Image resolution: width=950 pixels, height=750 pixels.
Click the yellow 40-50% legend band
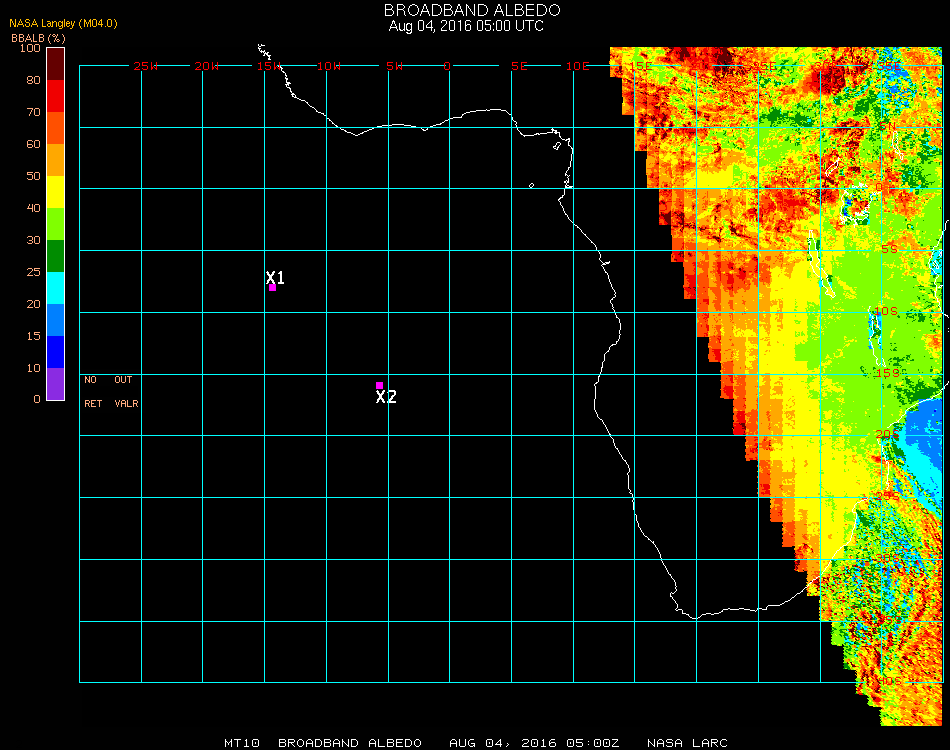click(55, 192)
